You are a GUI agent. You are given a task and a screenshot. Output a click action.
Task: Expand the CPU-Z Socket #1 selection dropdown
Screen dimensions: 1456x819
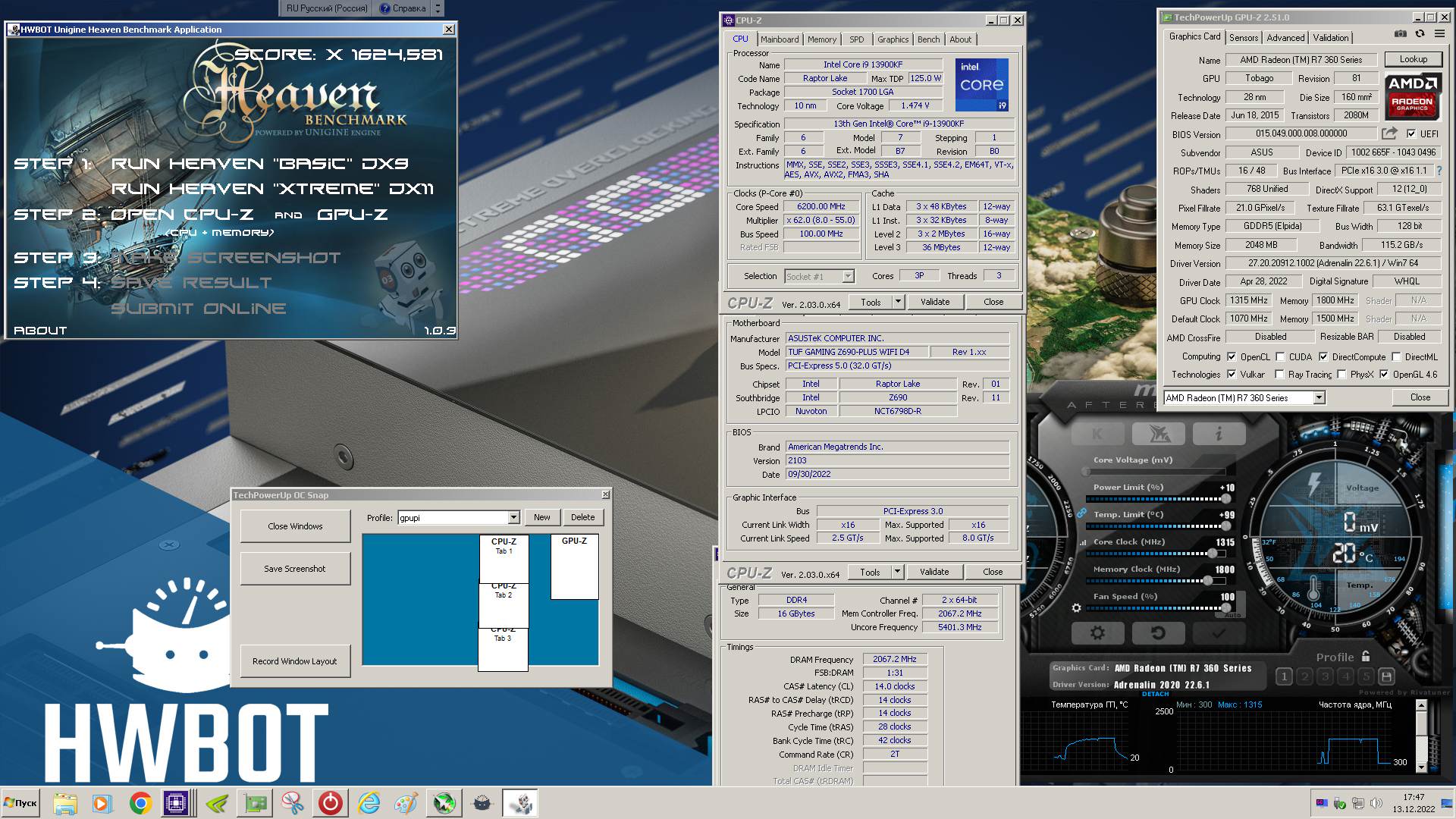click(848, 277)
